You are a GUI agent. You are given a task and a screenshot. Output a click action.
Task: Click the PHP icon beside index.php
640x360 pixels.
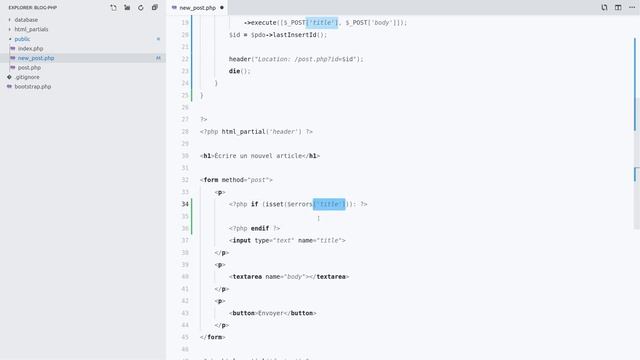(13, 48)
